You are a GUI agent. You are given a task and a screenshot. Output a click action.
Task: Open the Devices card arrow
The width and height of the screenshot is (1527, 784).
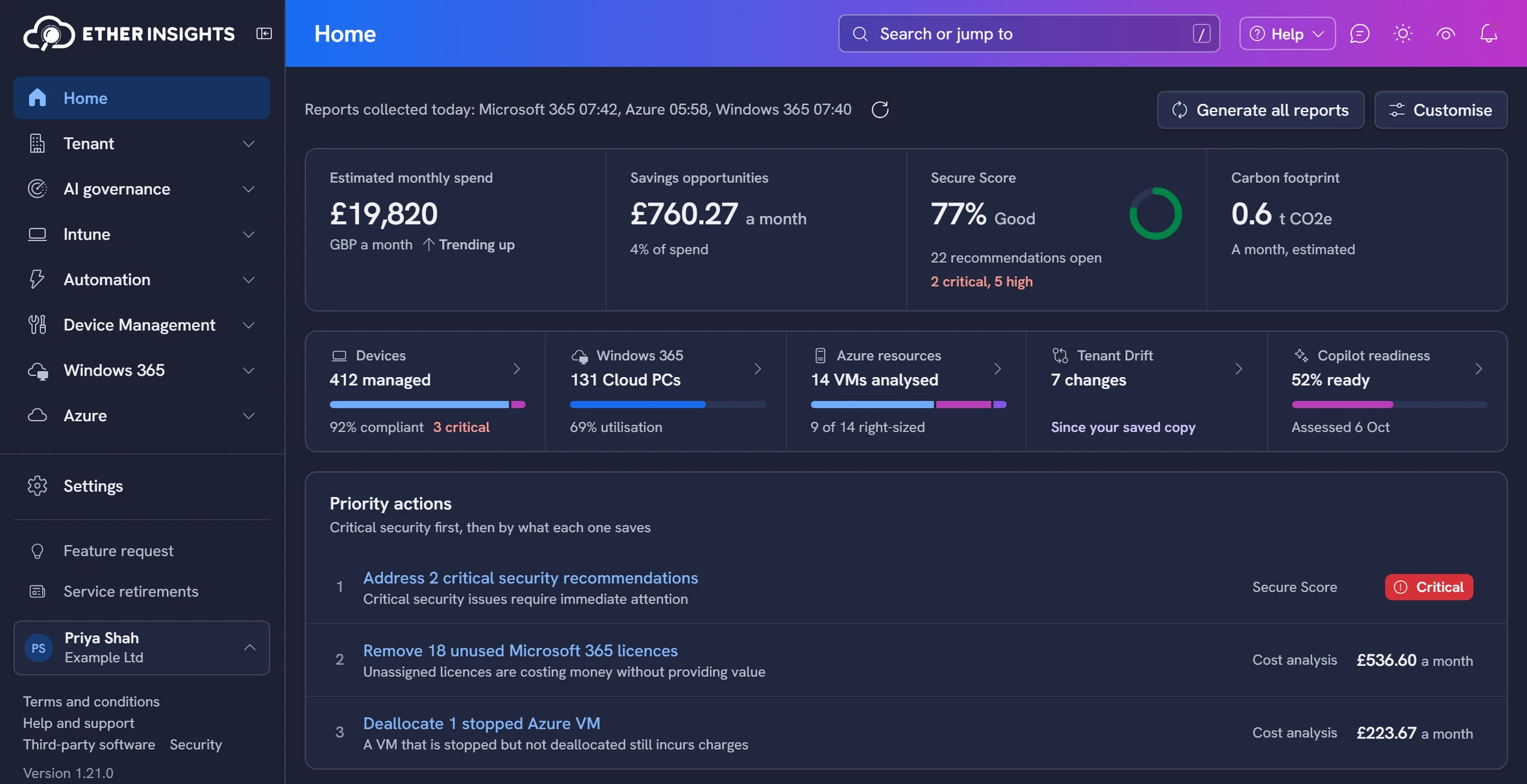tap(517, 369)
